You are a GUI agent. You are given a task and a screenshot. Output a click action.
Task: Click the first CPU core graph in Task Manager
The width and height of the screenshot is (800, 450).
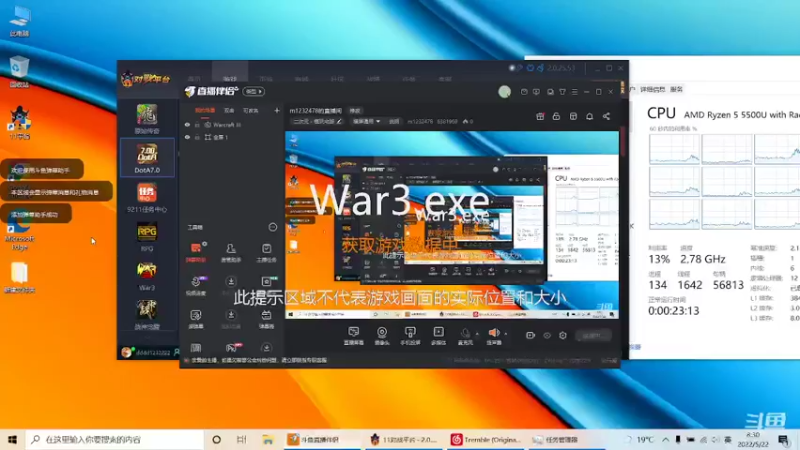point(674,149)
